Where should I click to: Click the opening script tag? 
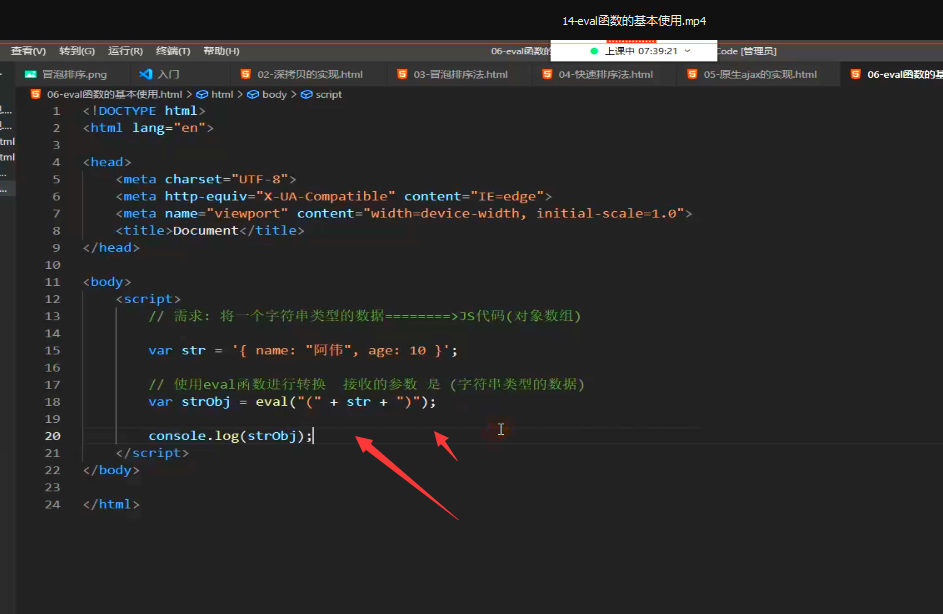[149, 298]
